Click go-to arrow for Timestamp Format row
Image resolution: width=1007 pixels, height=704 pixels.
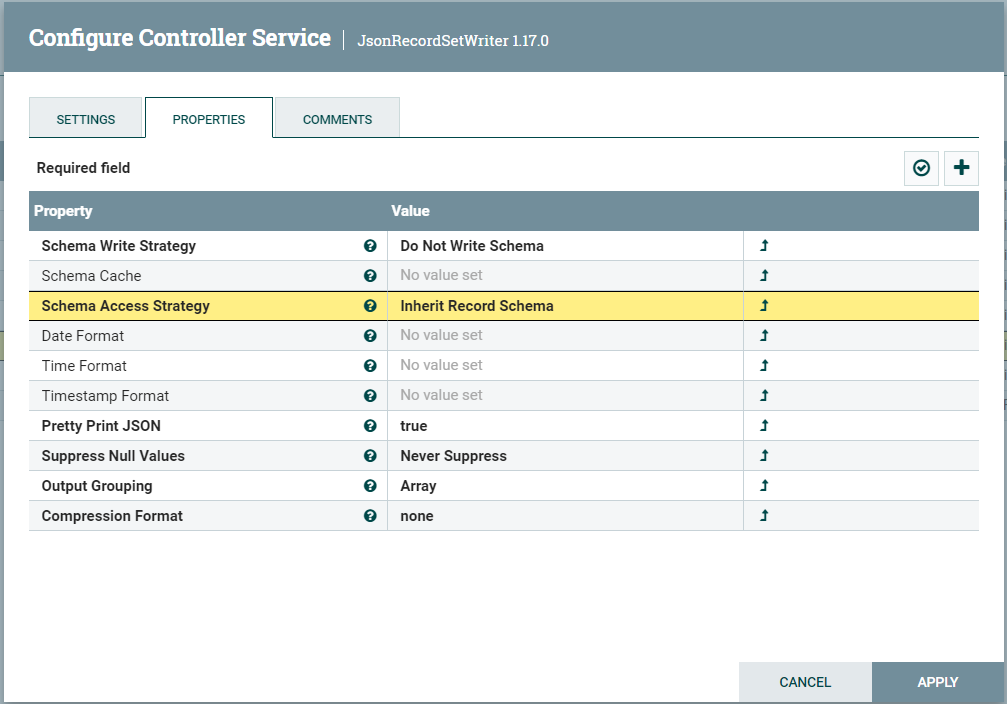point(763,395)
